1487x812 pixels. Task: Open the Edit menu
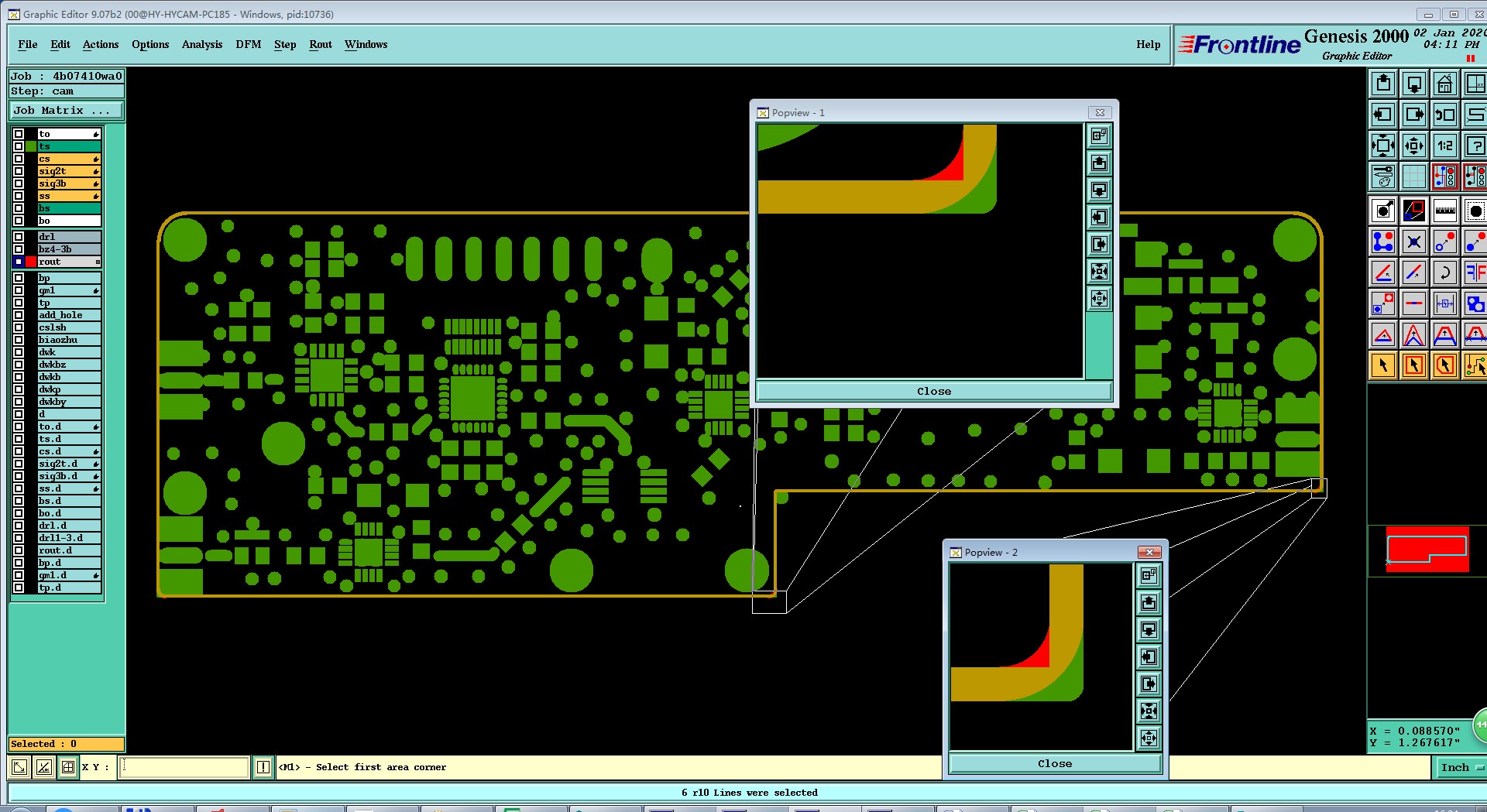click(x=60, y=44)
